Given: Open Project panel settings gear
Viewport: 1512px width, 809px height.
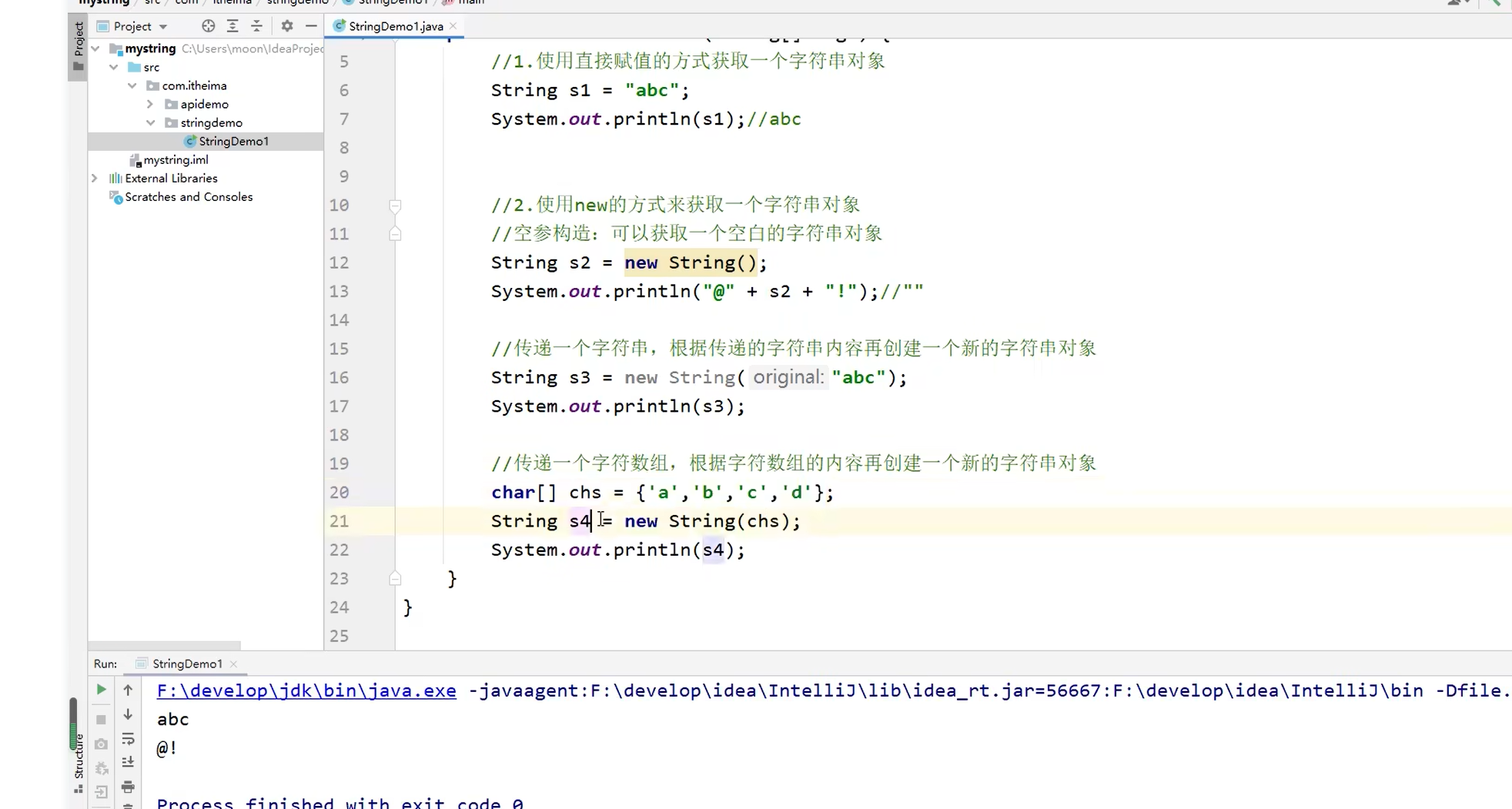Looking at the screenshot, I should coord(286,25).
